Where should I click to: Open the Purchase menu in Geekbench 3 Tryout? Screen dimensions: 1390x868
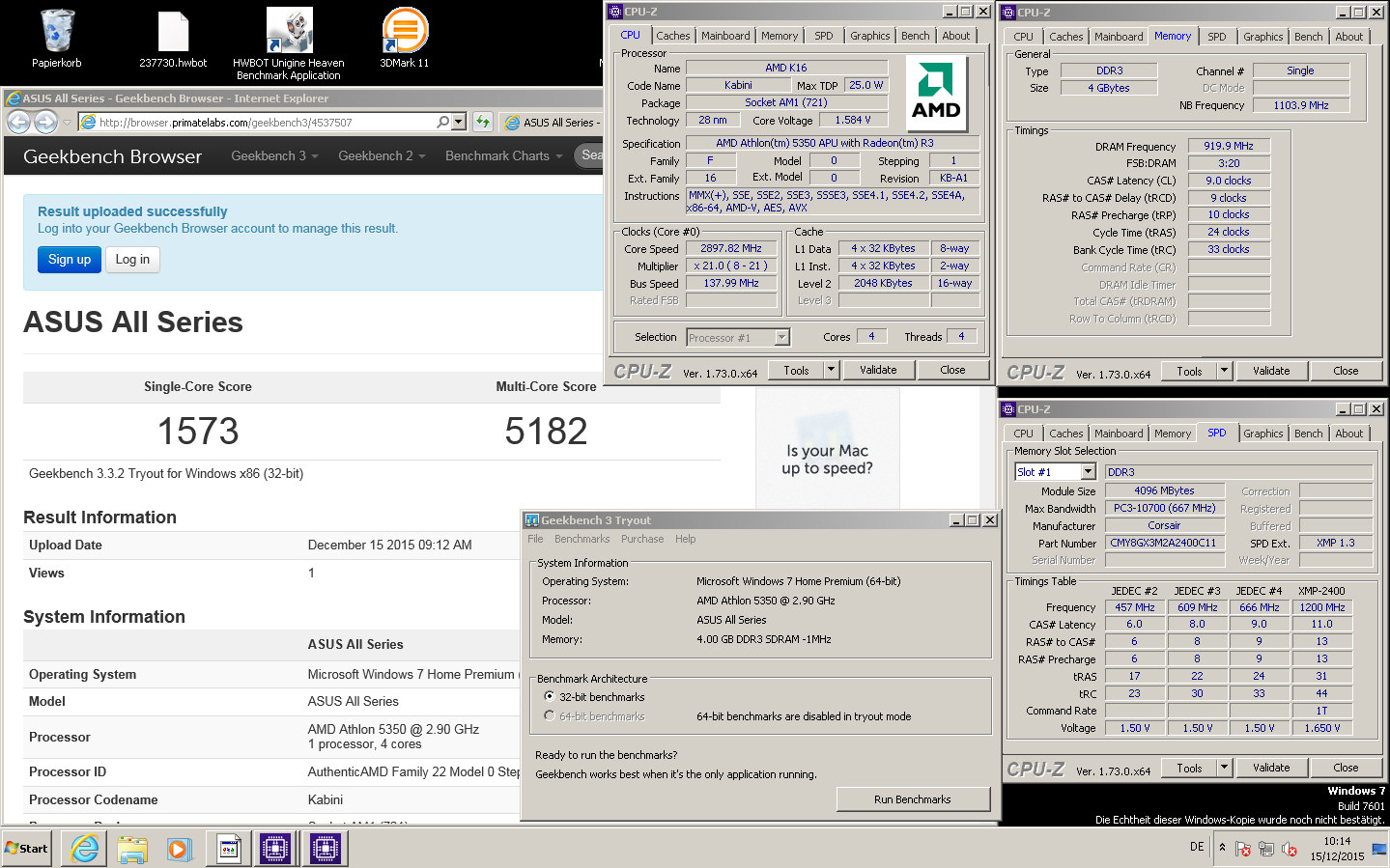(642, 539)
